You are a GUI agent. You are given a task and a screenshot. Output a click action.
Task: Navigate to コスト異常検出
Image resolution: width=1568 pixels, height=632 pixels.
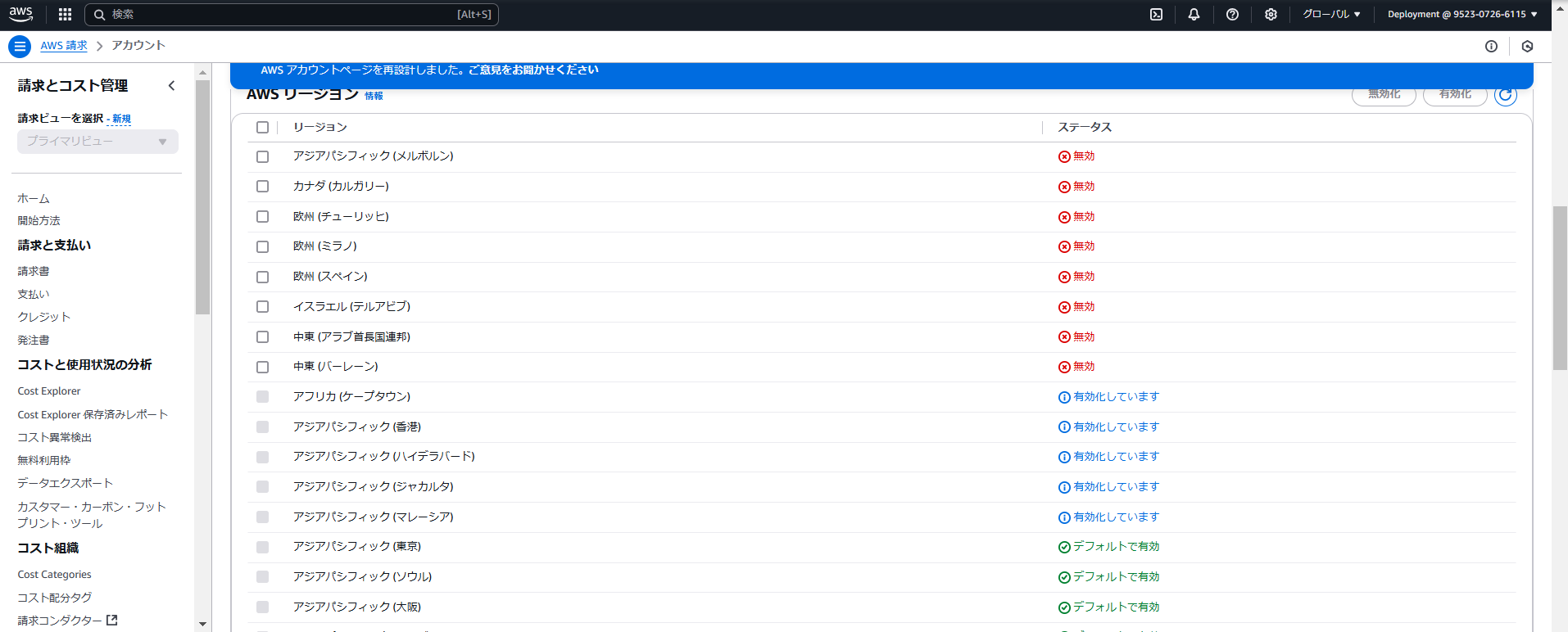point(55,437)
